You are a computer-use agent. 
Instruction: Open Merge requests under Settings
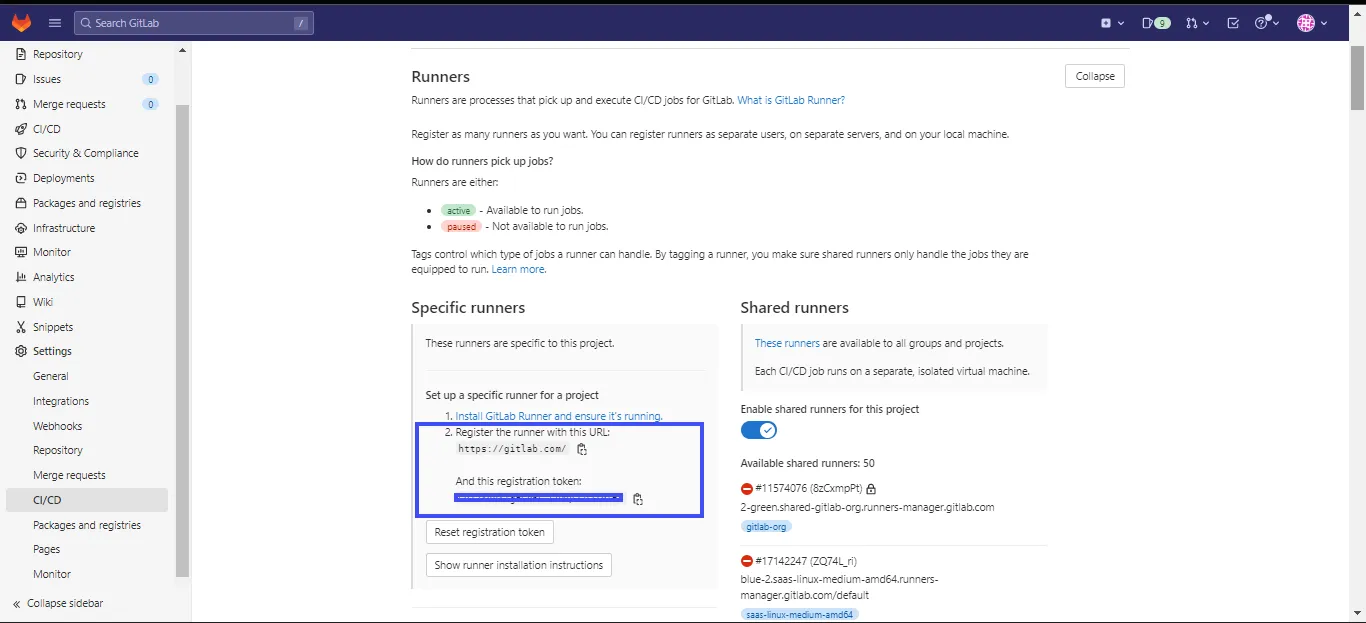[x=69, y=475]
